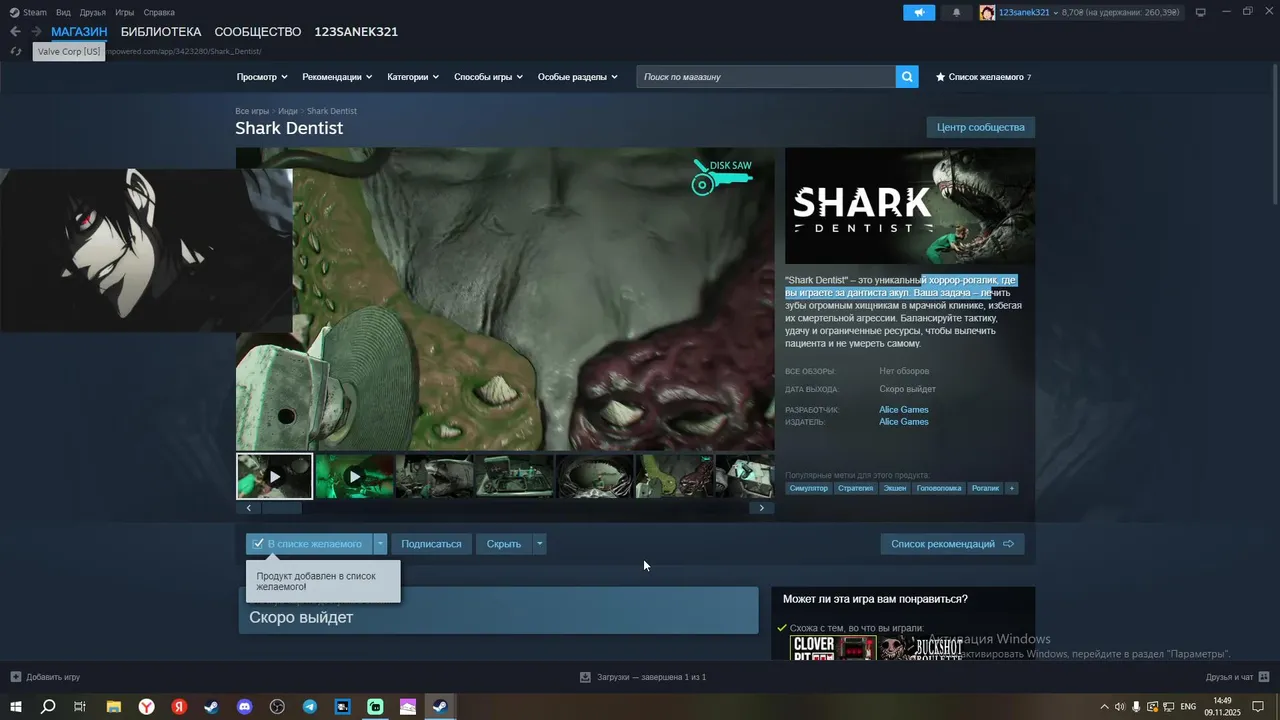
Task: Select the first video thumbnail in media strip
Action: 275,476
